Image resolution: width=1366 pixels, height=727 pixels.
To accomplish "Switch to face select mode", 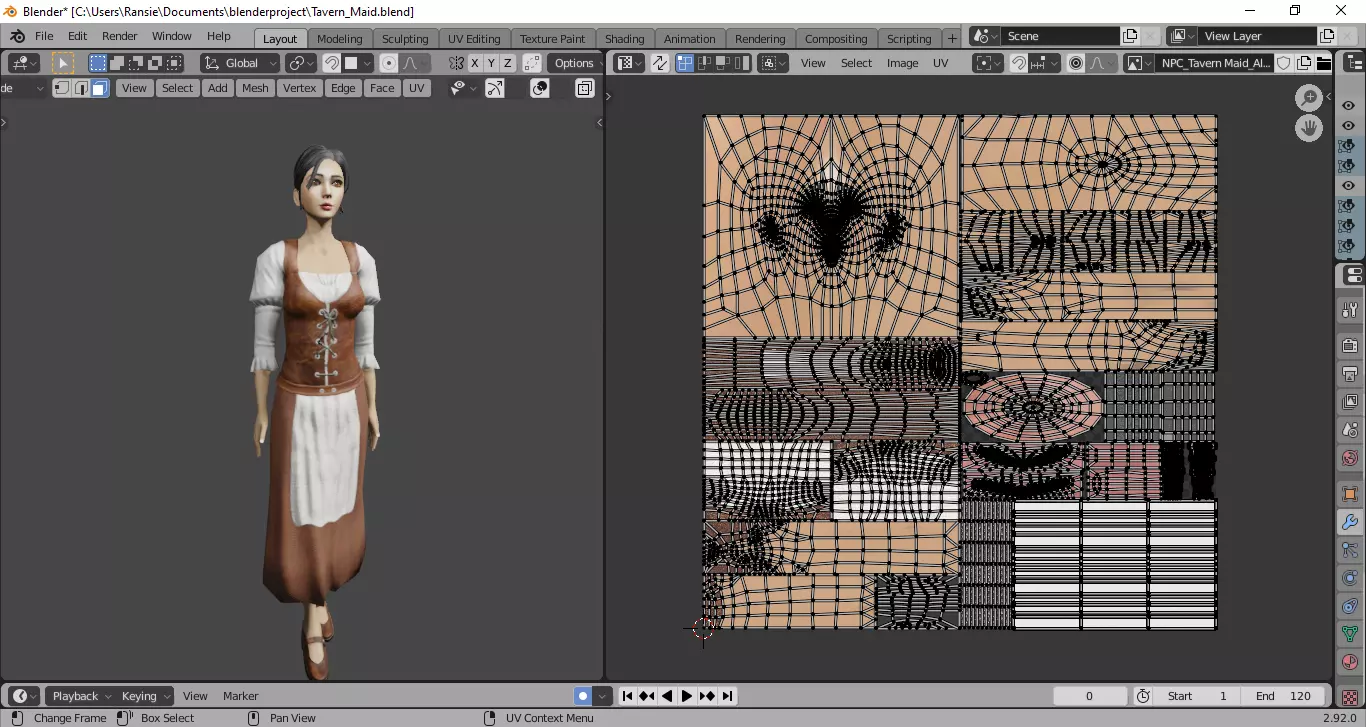I will pos(99,88).
